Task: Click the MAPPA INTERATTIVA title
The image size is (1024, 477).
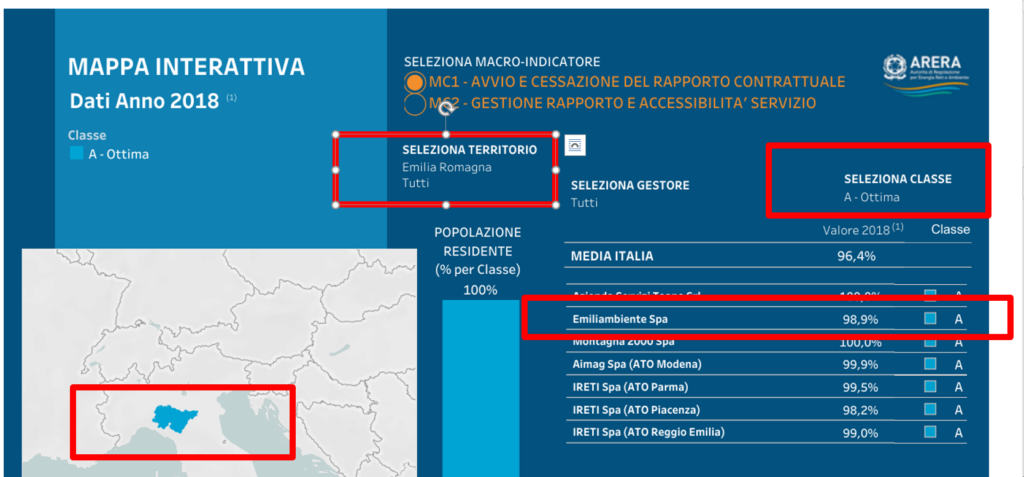Action: tap(186, 67)
